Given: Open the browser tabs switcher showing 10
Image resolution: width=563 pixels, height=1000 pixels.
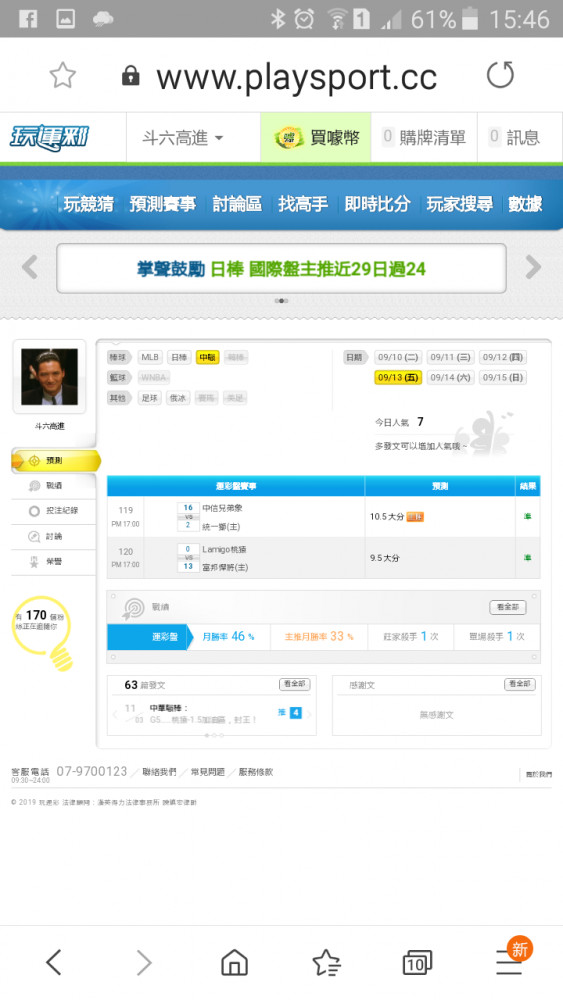Looking at the screenshot, I should click(417, 963).
